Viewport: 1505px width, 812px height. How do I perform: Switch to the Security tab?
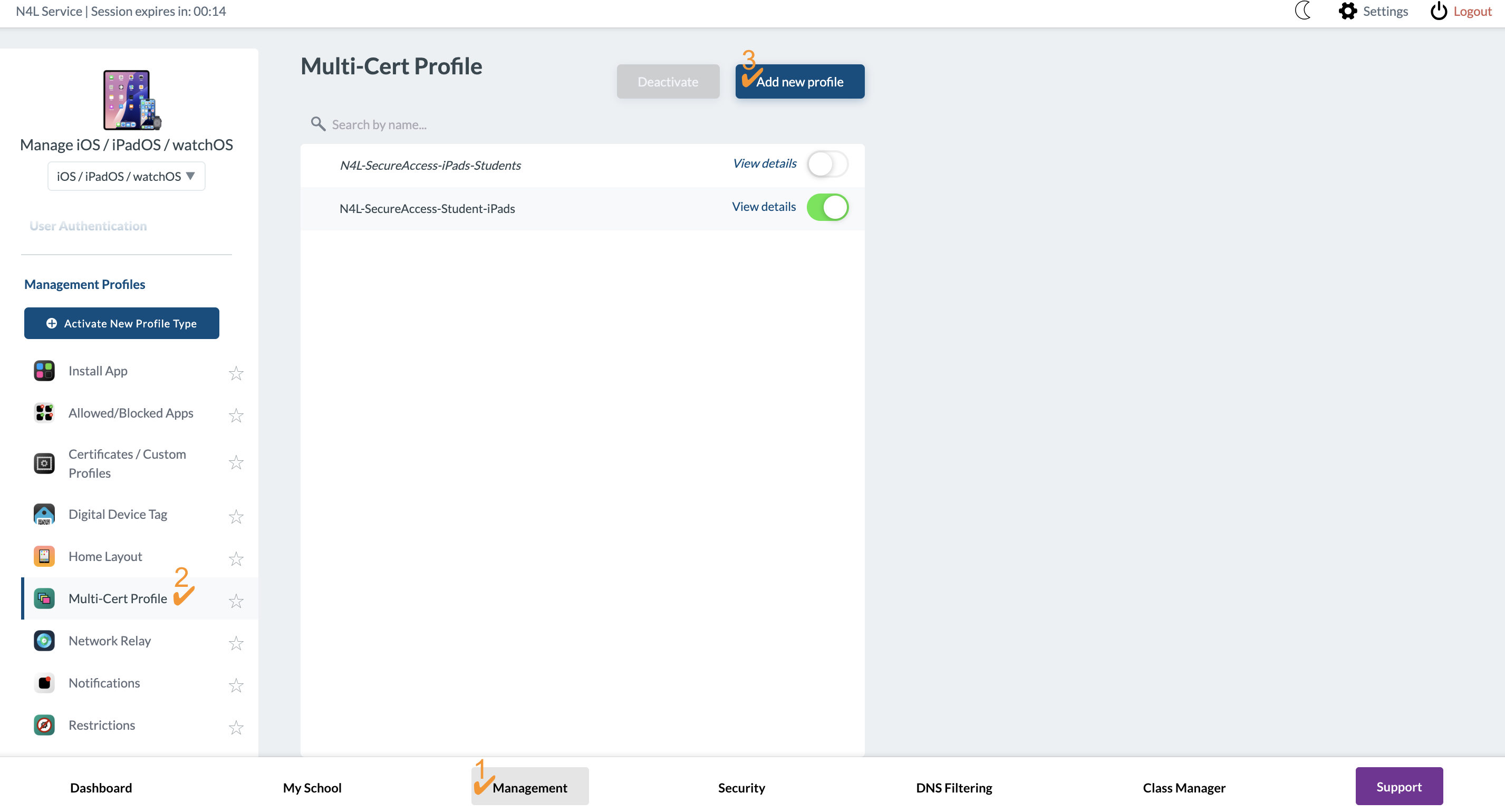click(741, 787)
